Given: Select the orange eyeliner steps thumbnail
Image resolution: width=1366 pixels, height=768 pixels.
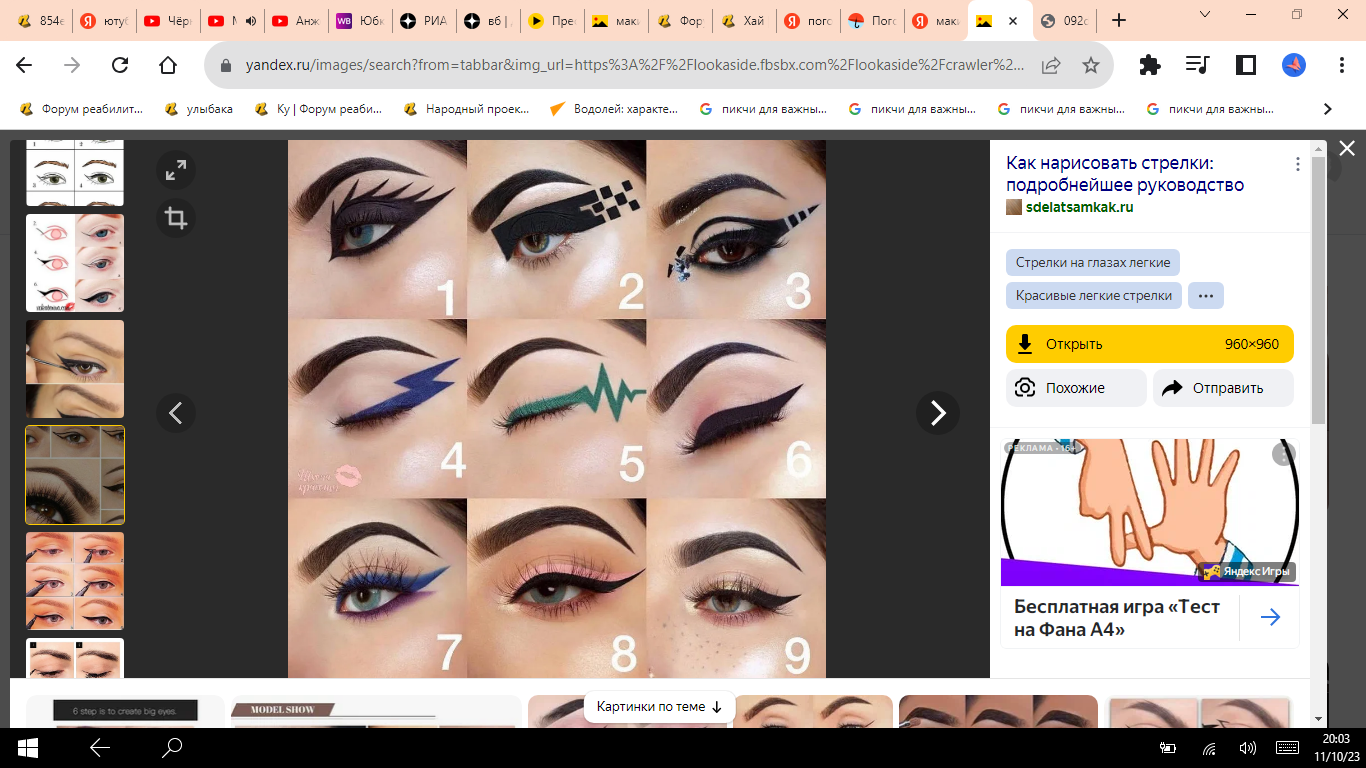Looking at the screenshot, I should pyautogui.click(x=75, y=580).
